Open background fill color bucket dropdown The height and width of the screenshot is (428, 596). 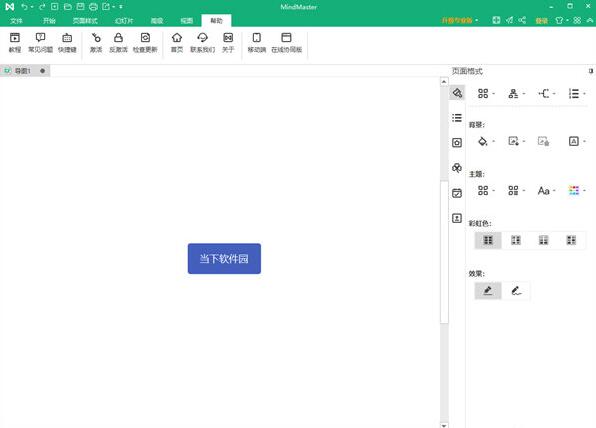(486, 141)
